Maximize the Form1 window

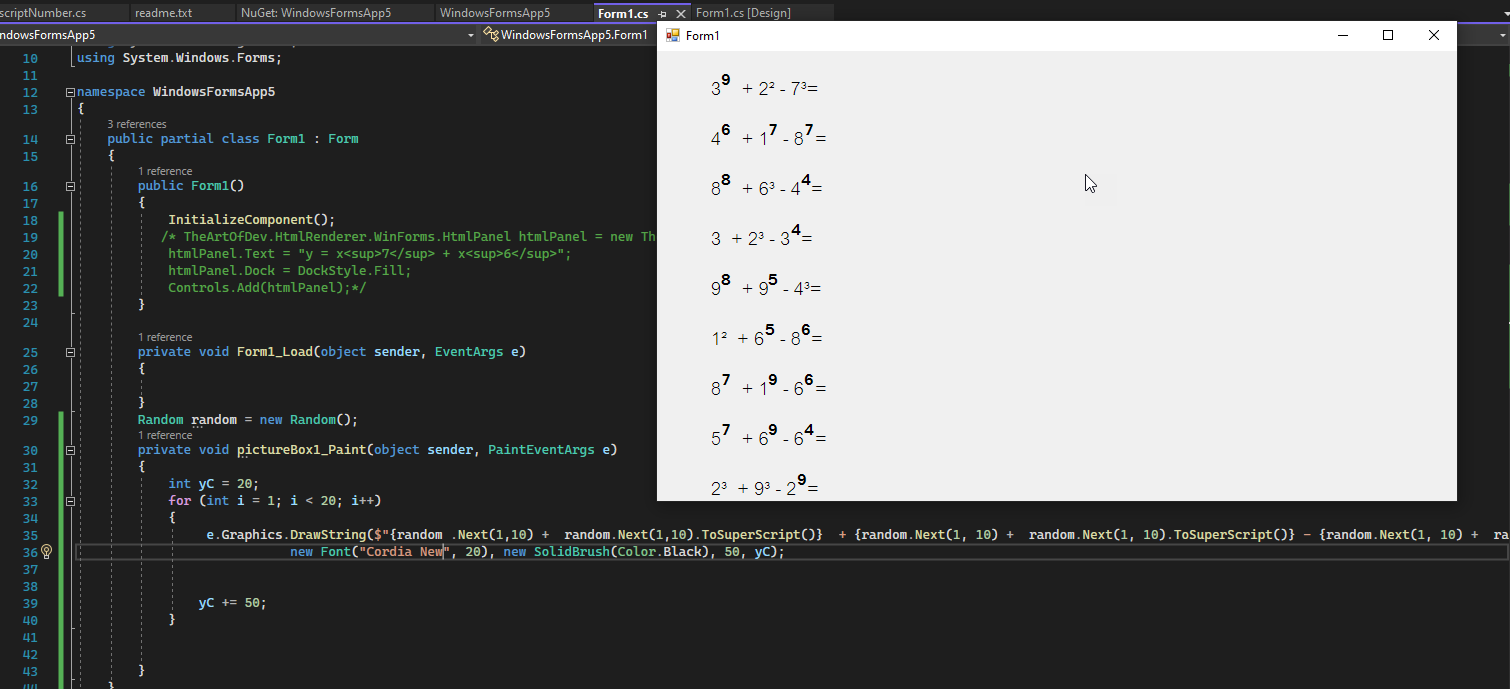(x=1387, y=35)
